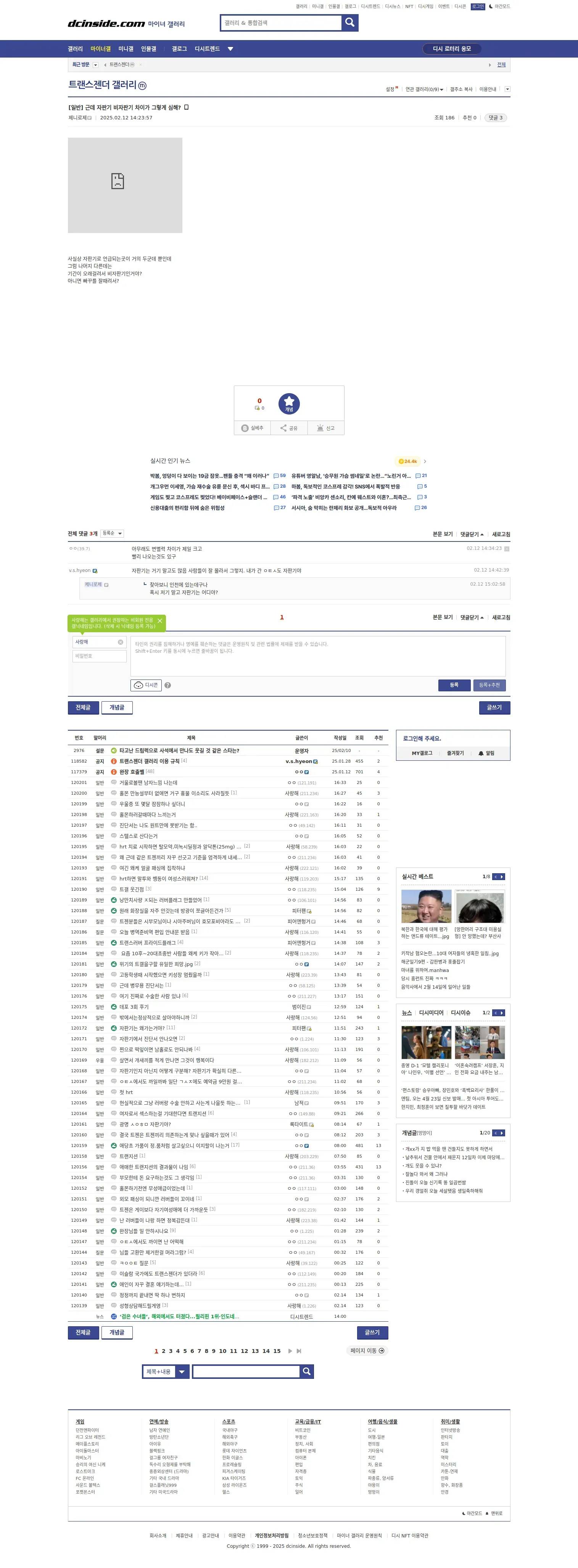This screenshot has height=1568, width=578.
Task: Open the 제목+내용 search type dropdown
Action: point(166,1371)
